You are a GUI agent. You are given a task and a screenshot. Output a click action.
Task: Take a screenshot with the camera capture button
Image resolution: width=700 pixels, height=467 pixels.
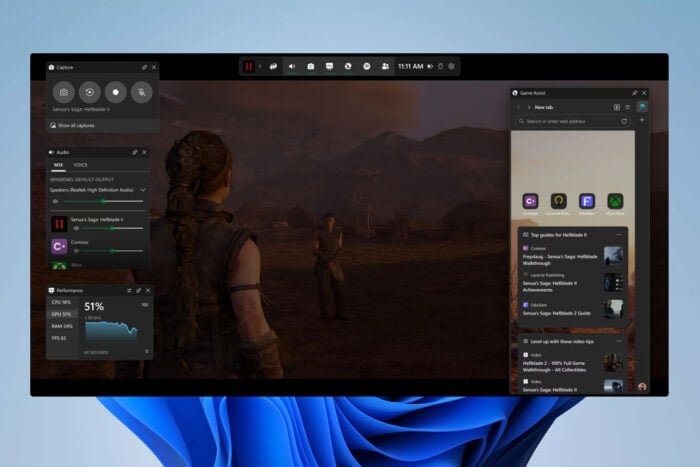[x=64, y=92]
